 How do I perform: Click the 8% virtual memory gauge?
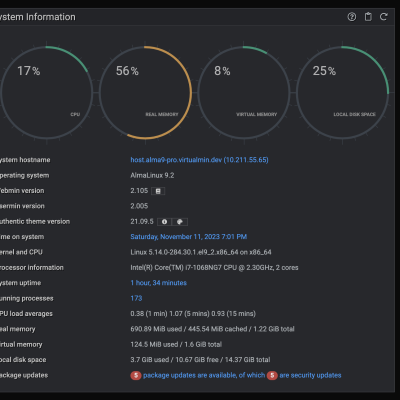244,93
